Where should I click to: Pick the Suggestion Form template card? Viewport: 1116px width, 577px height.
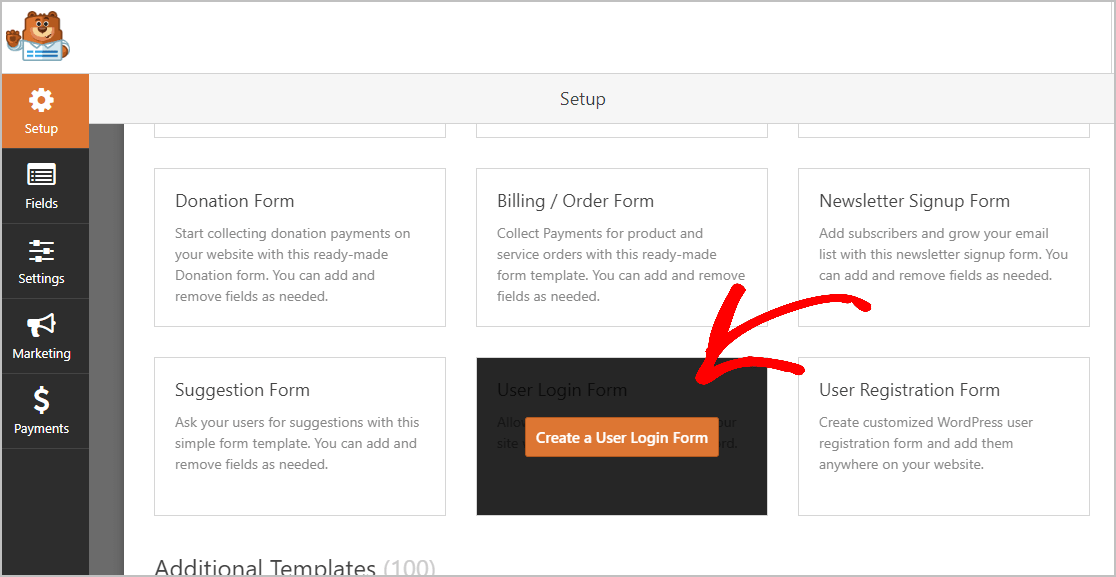click(x=300, y=436)
